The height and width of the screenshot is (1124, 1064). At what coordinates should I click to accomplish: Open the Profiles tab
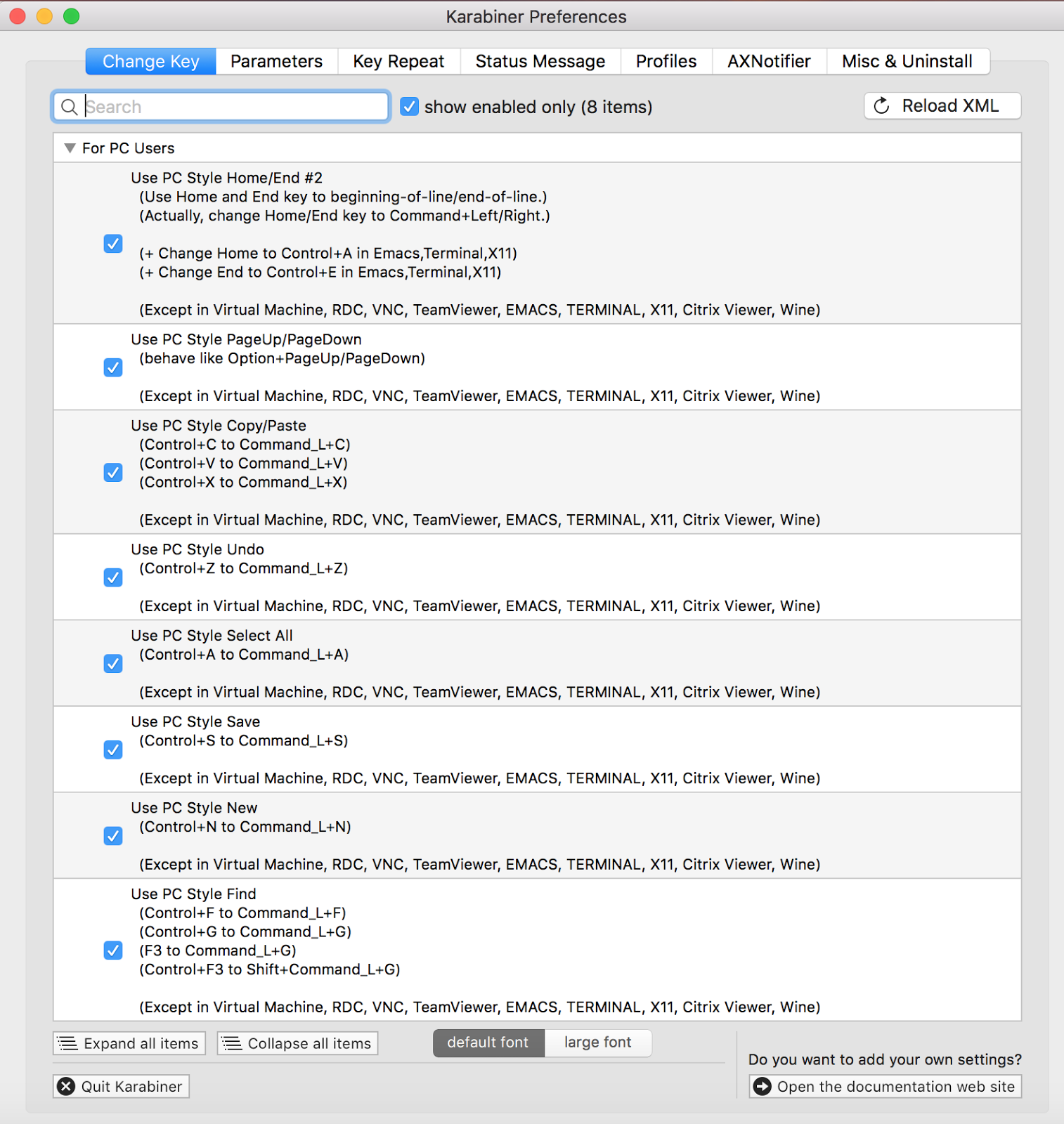pos(666,61)
